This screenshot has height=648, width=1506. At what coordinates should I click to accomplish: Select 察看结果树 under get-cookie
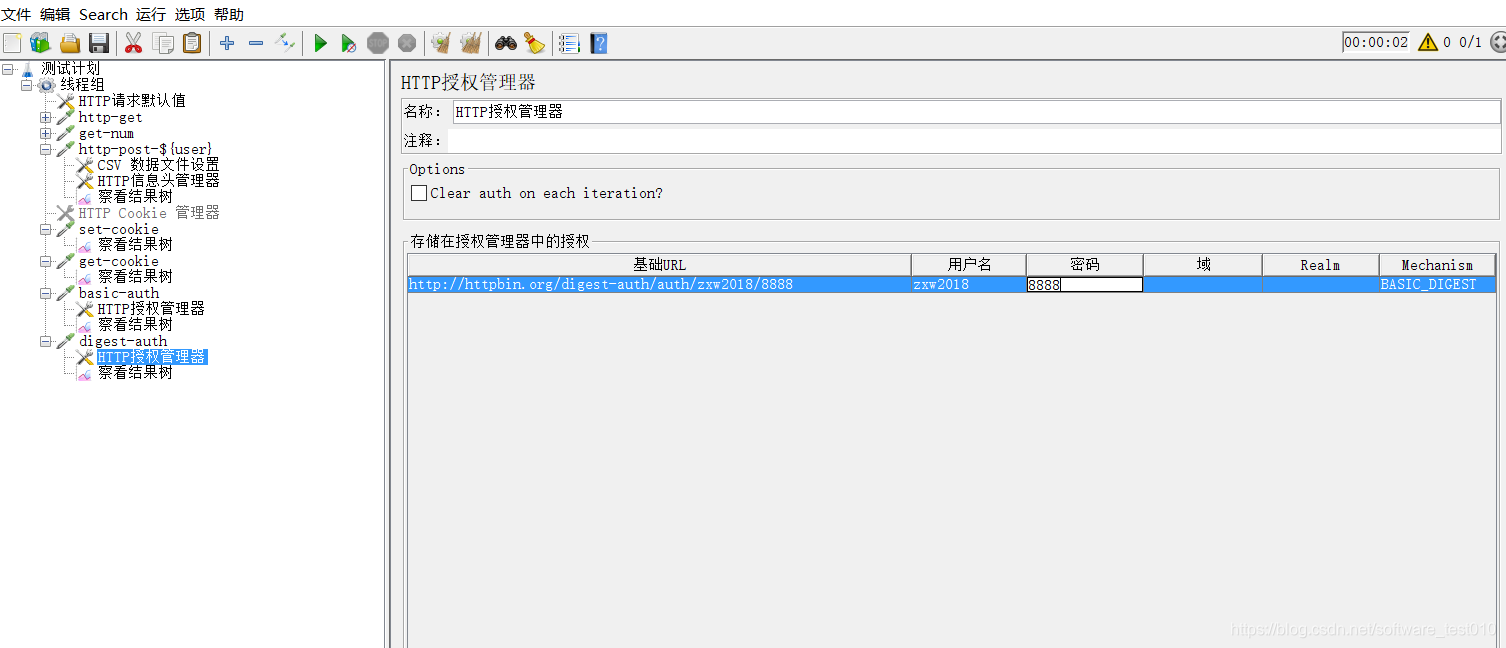click(135, 277)
